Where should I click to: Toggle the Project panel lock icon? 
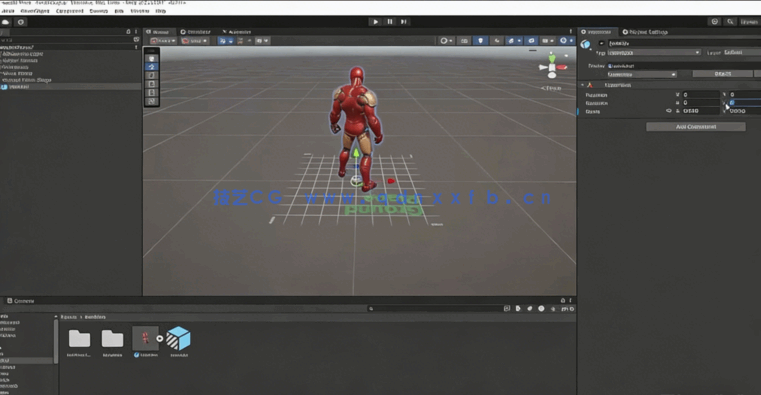click(x=562, y=300)
